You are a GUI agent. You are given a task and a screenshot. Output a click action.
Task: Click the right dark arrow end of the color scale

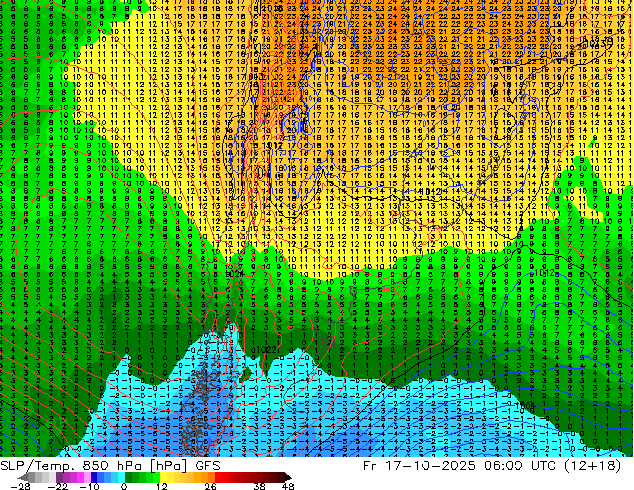point(288,477)
